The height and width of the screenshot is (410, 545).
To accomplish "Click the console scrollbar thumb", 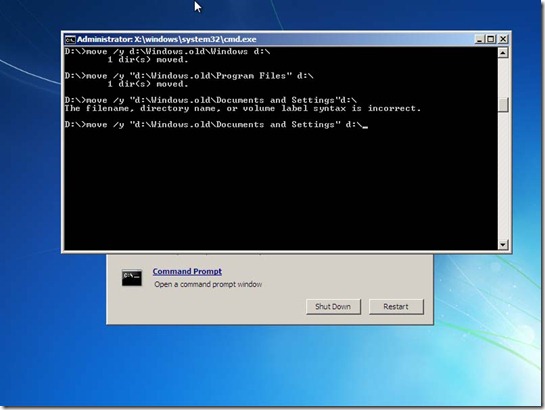I will click(503, 104).
